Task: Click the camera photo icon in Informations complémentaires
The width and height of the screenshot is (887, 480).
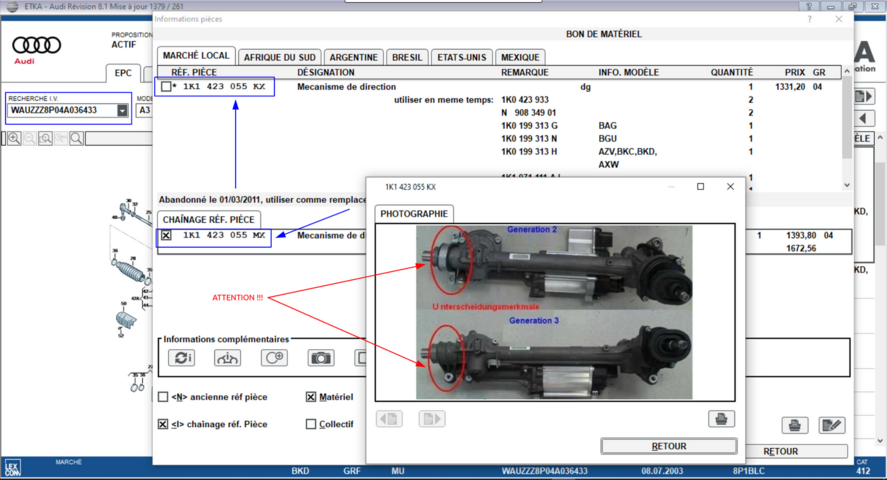Action: 321,358
